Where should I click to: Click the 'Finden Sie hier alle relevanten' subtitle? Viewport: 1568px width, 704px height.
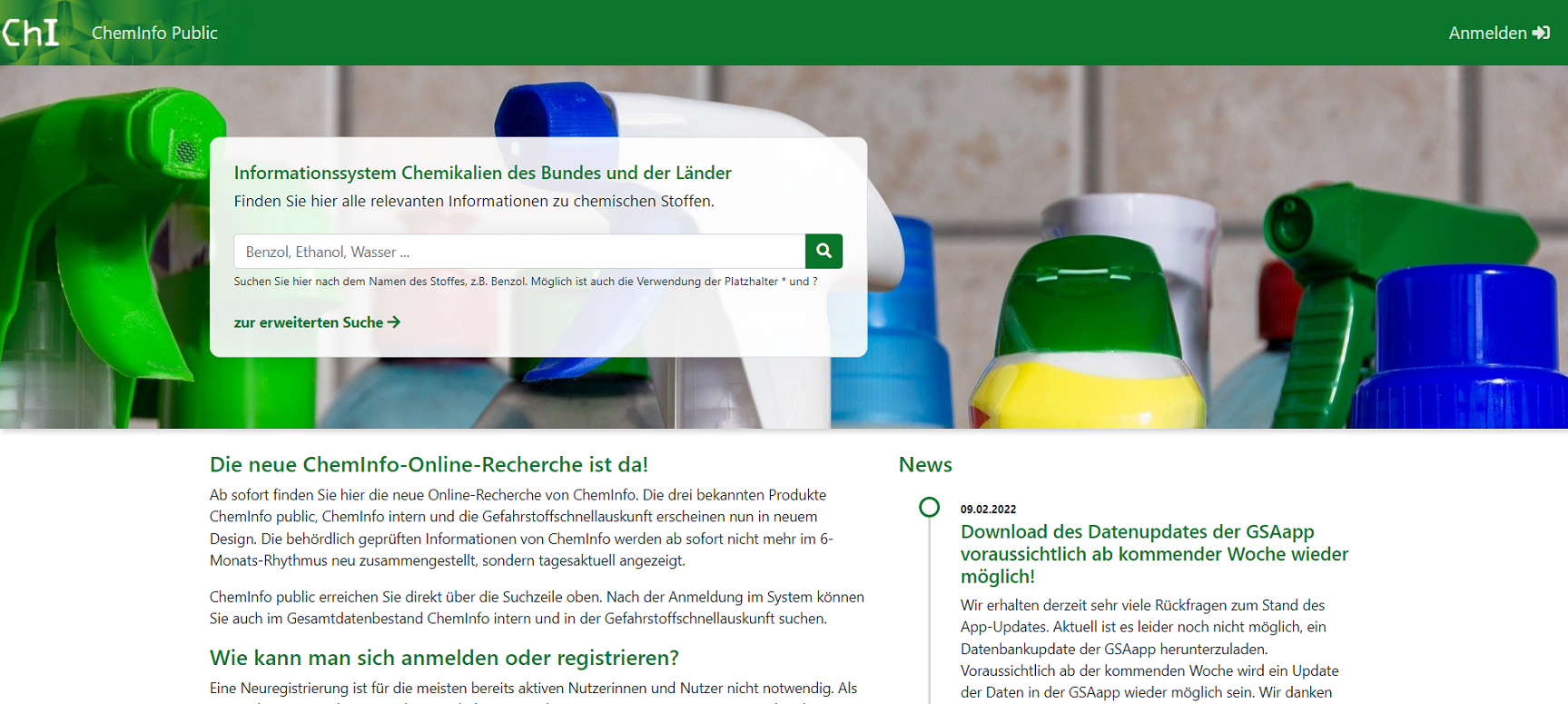pos(473,201)
